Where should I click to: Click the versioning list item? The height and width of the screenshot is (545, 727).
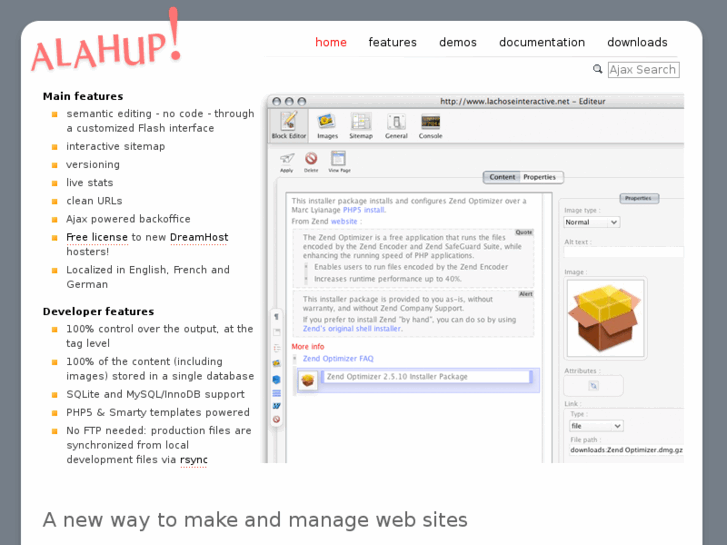(93, 165)
